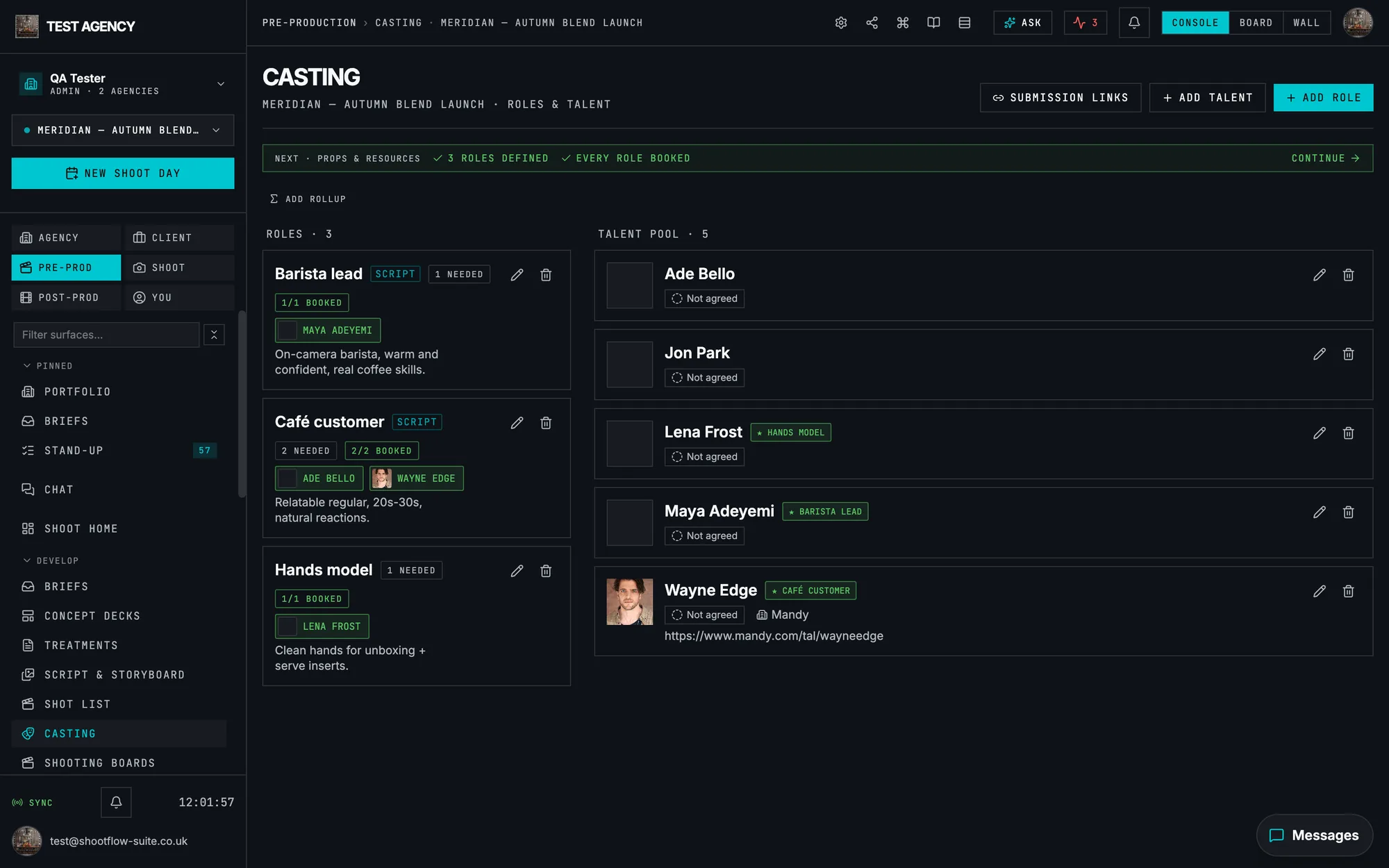The image size is (1389, 868).
Task: Collapse the DEVELOP section
Action: tap(51, 560)
